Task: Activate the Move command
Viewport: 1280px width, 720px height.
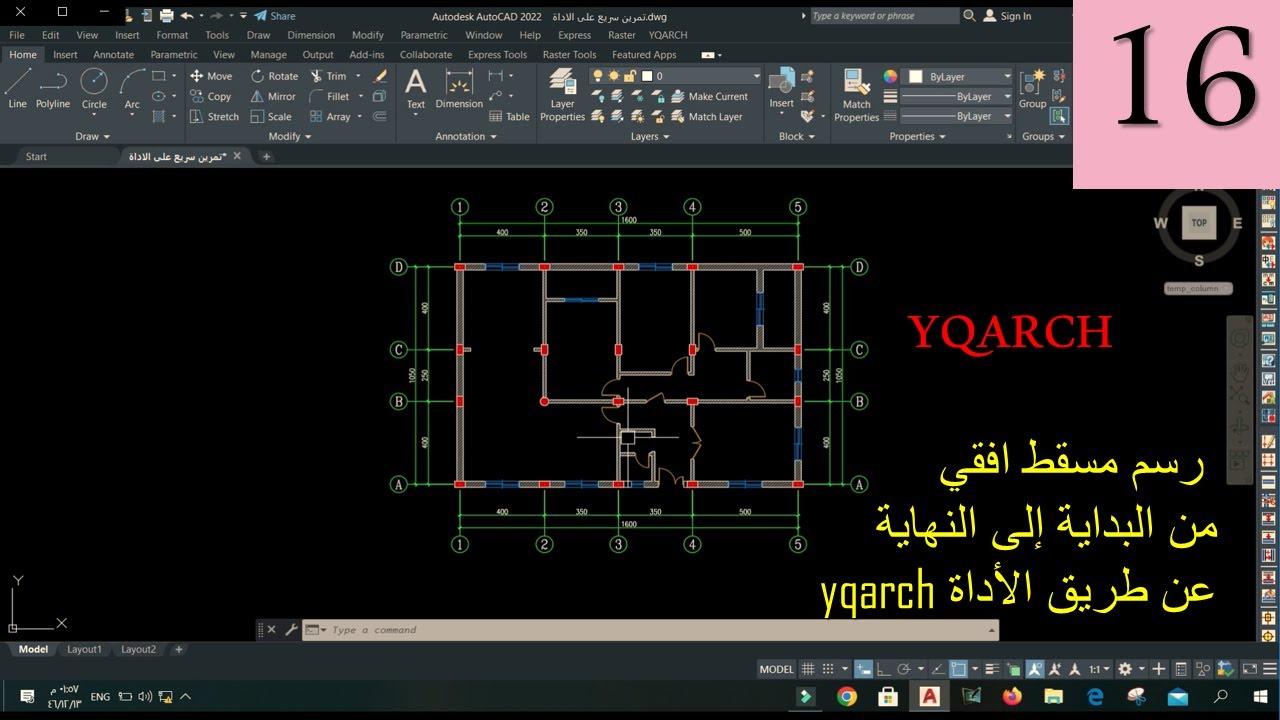Action: 211,76
